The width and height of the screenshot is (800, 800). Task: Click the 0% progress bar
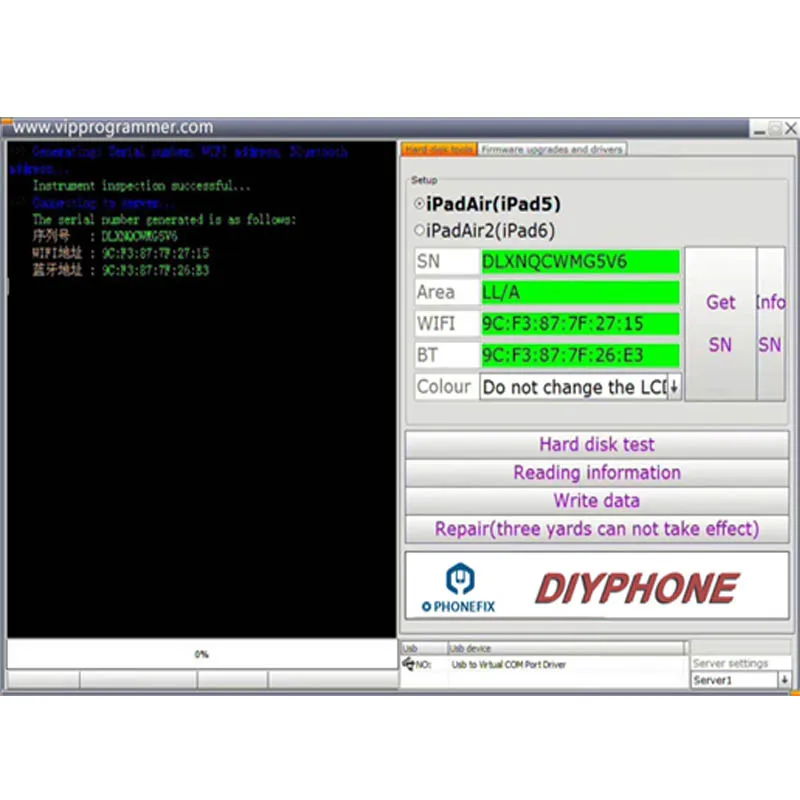click(202, 654)
